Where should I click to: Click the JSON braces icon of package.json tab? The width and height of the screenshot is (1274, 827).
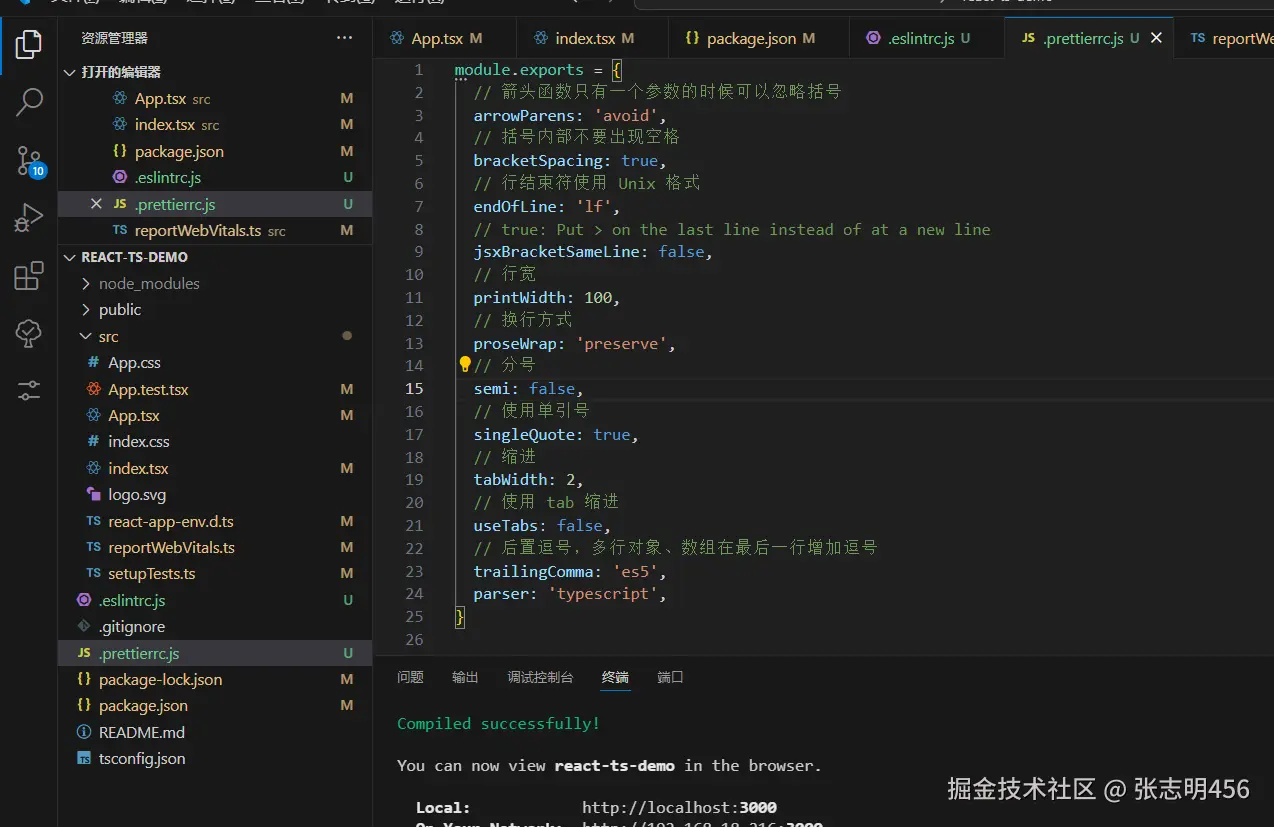[692, 38]
